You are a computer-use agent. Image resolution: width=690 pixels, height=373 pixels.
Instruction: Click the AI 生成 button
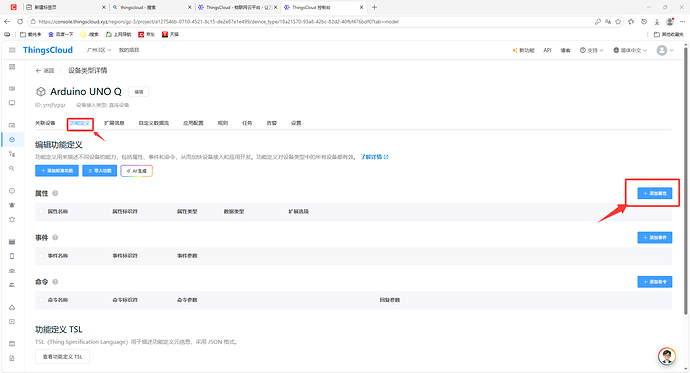(x=136, y=171)
